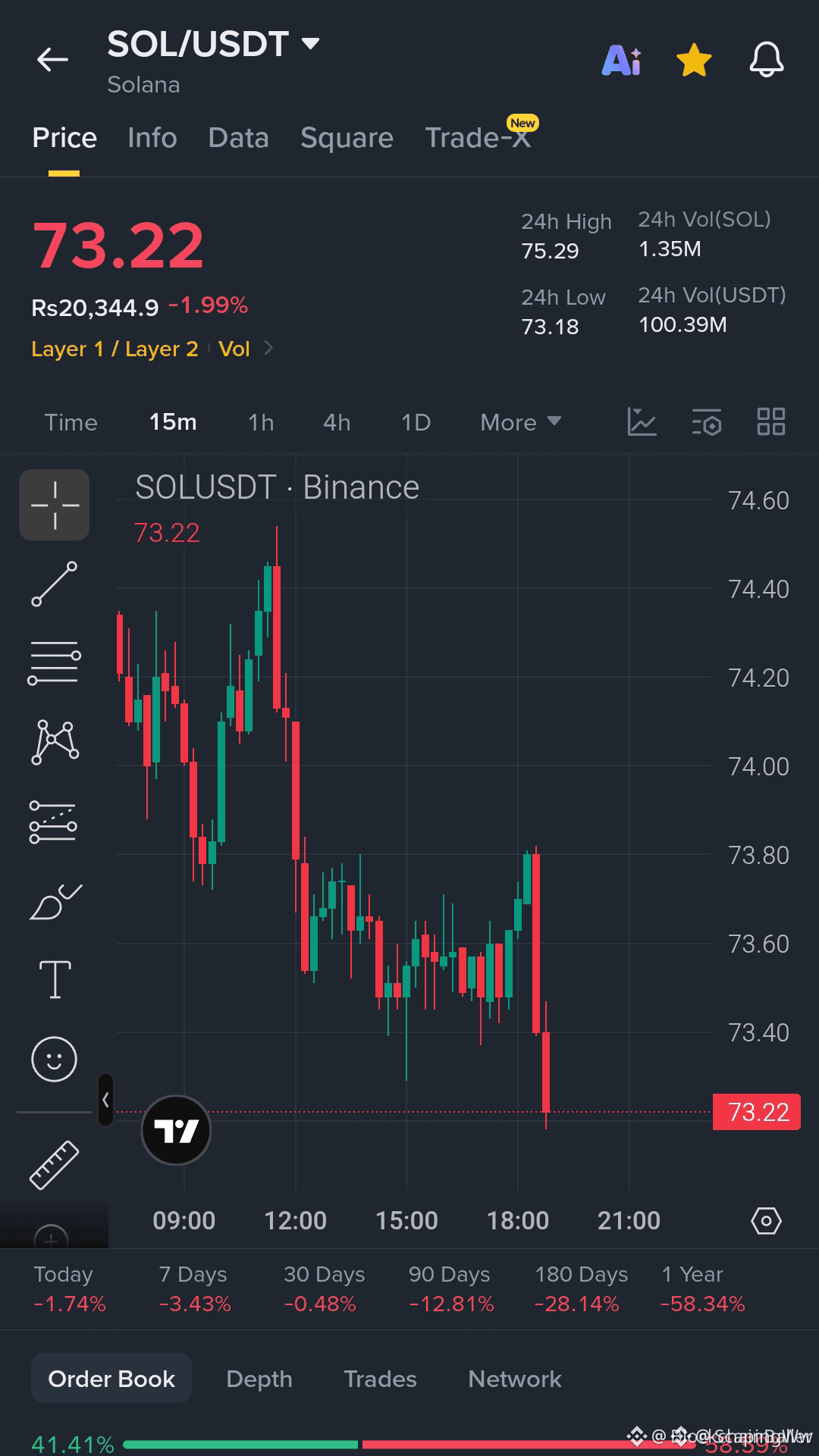Select the 4h chart interval
819x1456 pixels.
337,422
